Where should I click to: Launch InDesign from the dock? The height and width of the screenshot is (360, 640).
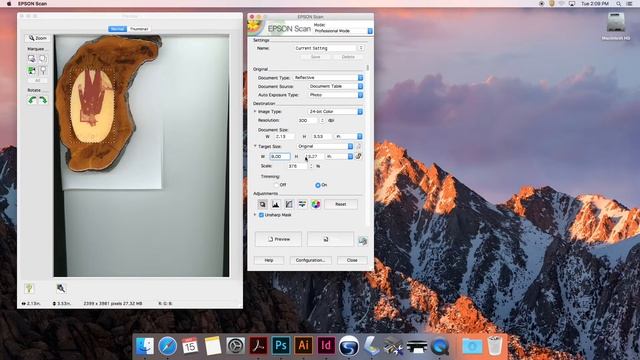[326, 346]
